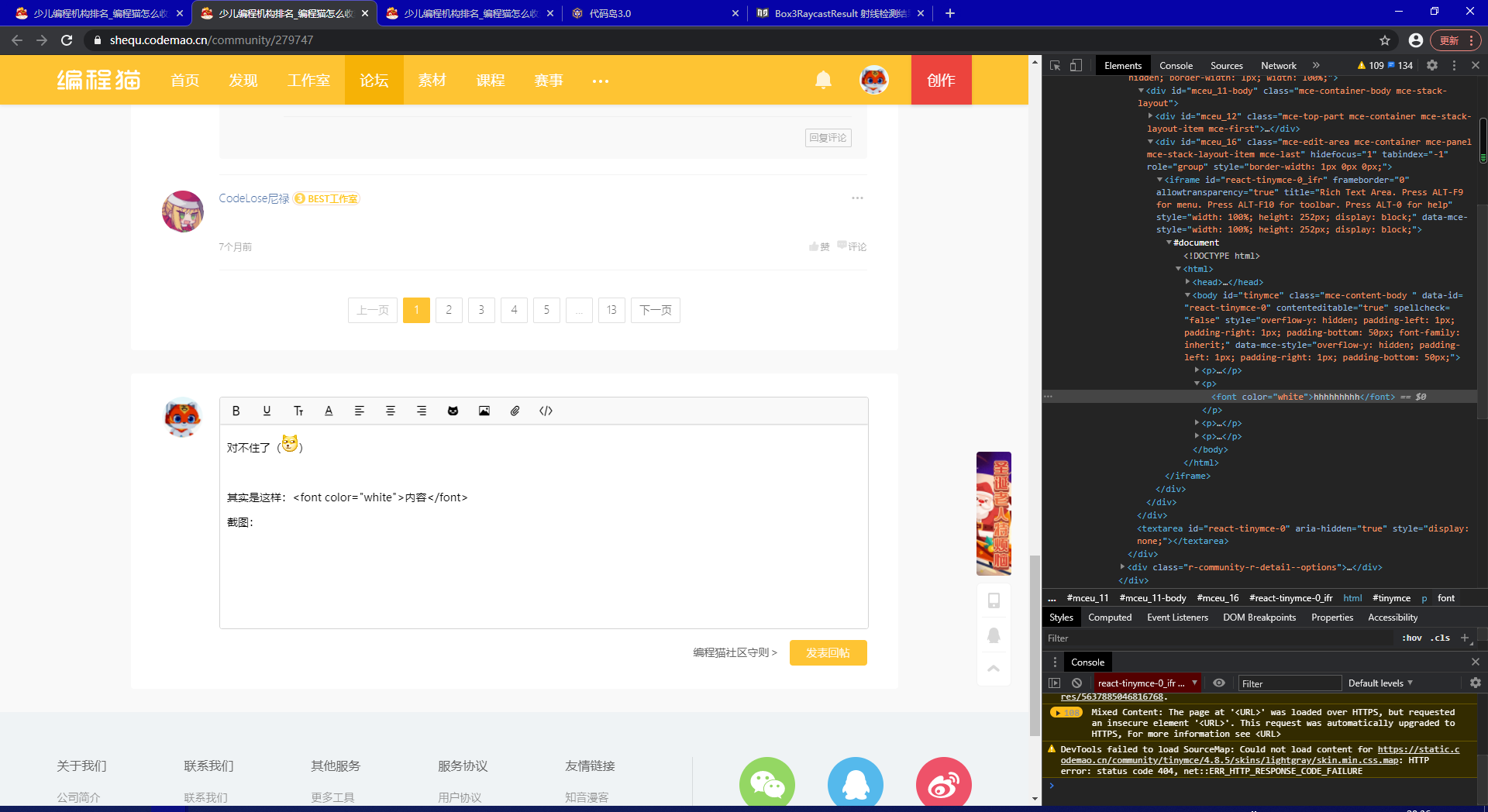Collapse the #document node

pos(1169,243)
